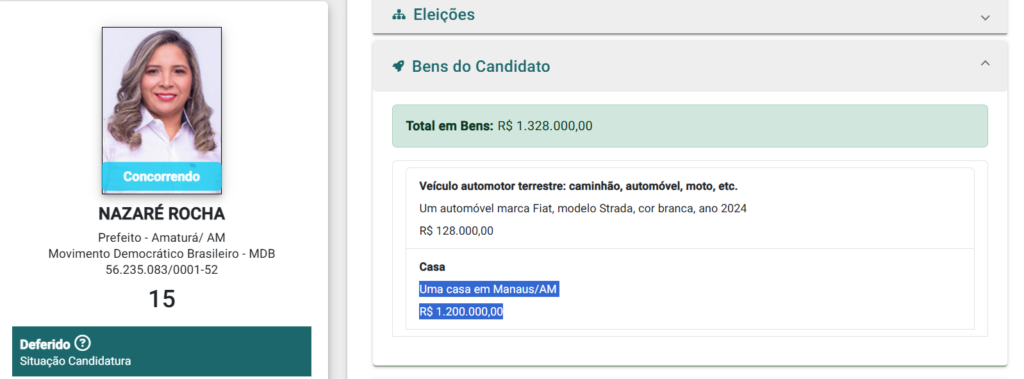Click the Total em Bens summary box
This screenshot has height=379, width=1024.
[x=690, y=125]
